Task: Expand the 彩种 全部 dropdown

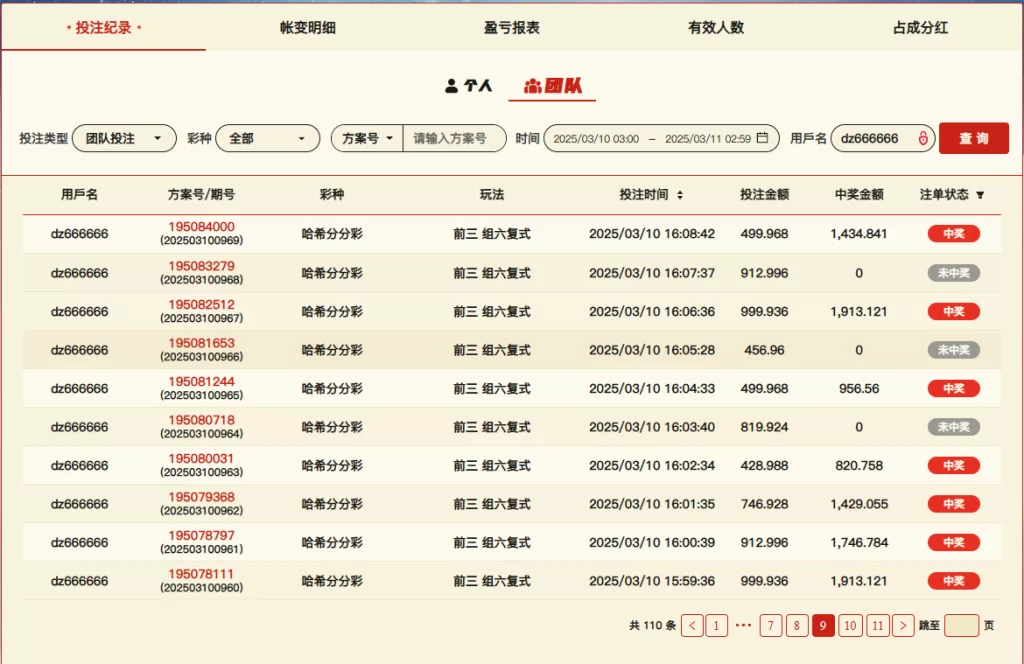Action: tap(268, 138)
